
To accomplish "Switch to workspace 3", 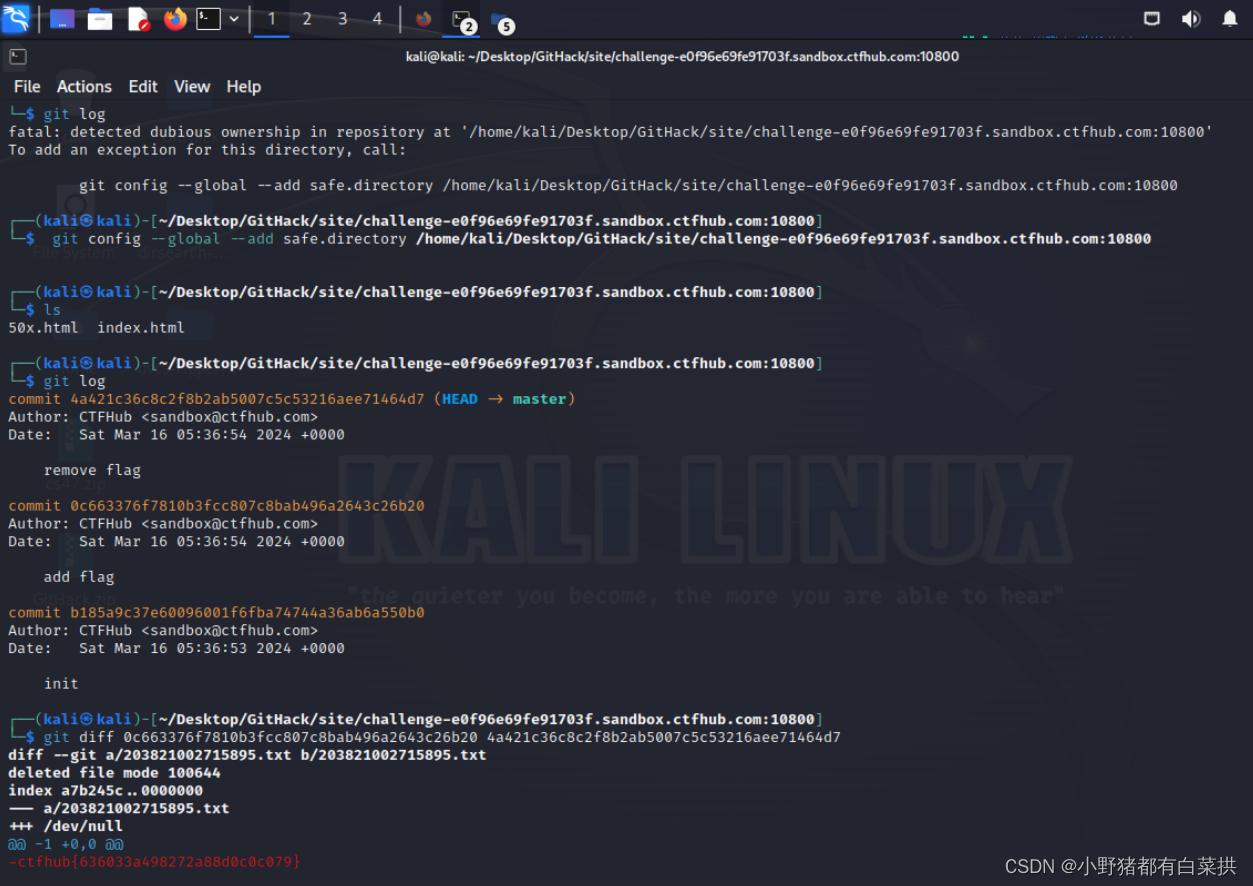I will (x=343, y=19).
